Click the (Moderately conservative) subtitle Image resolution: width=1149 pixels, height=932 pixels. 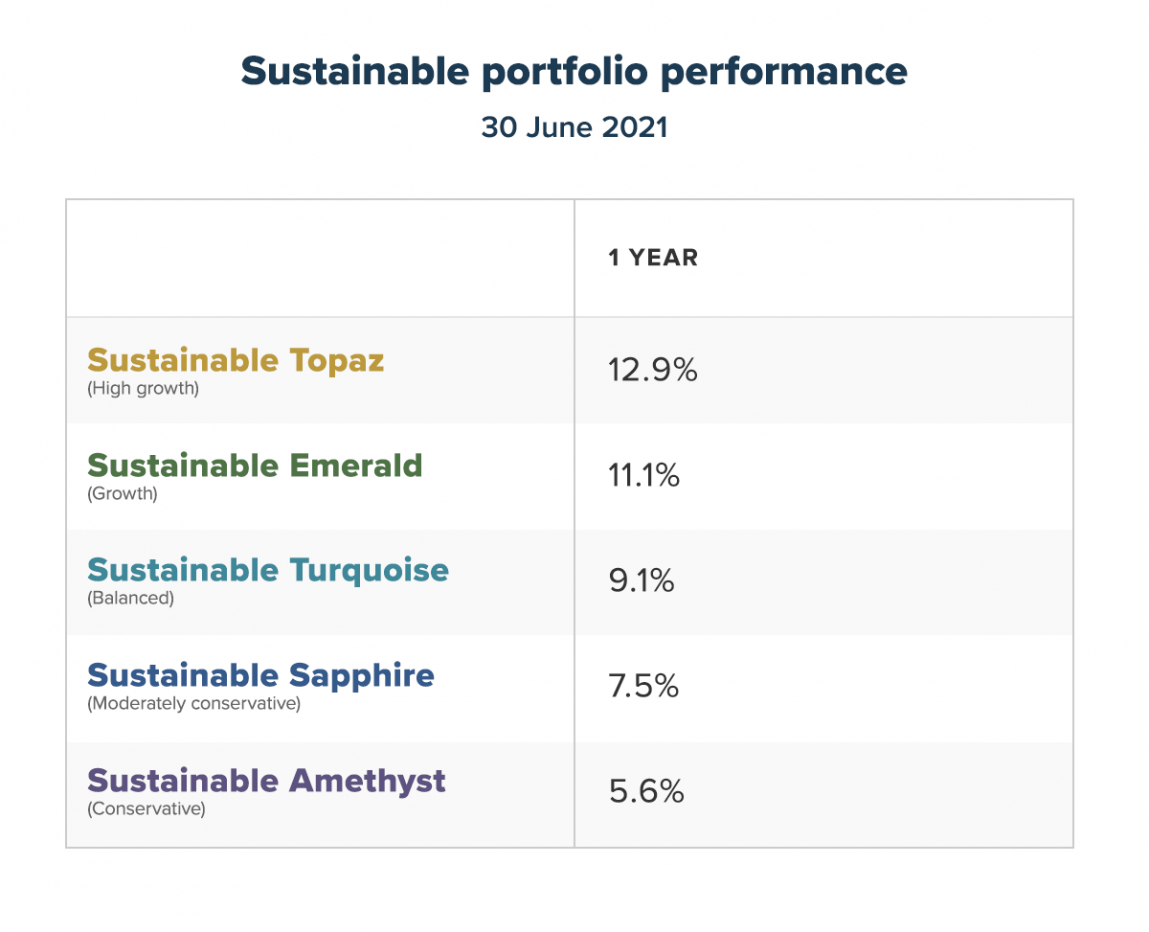click(x=194, y=704)
